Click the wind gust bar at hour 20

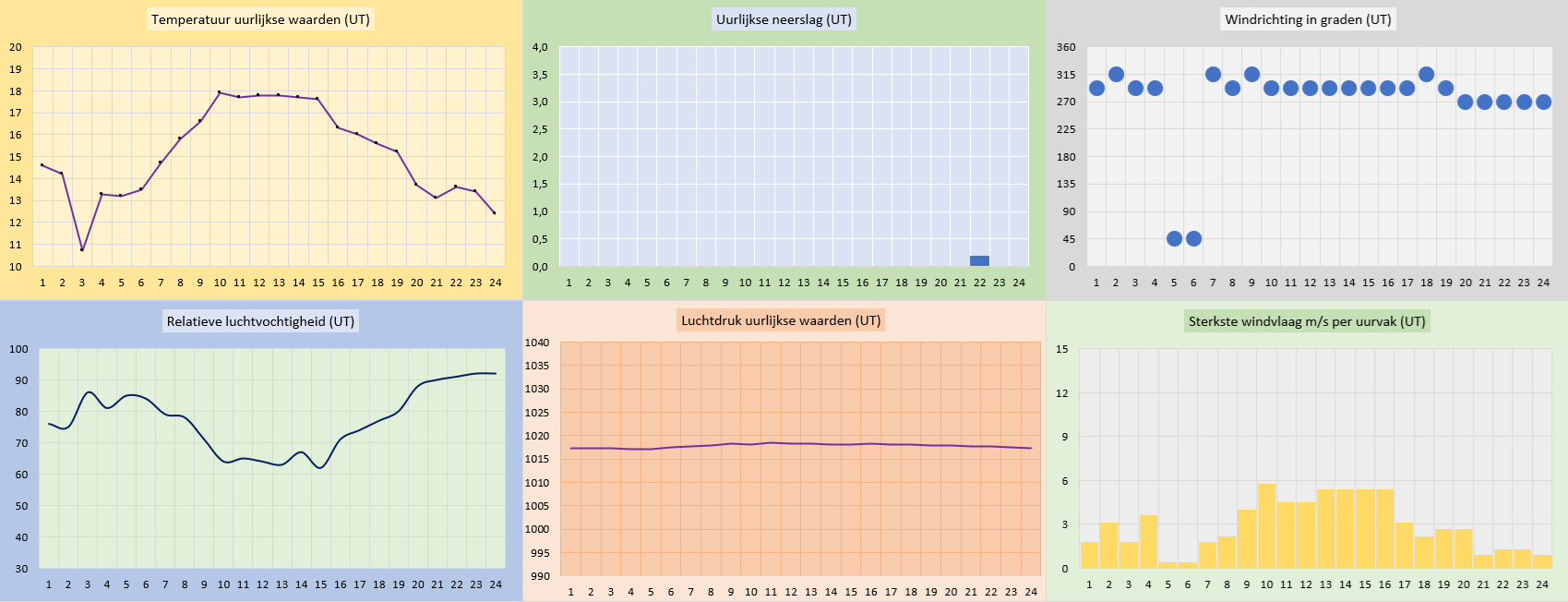(x=1463, y=549)
